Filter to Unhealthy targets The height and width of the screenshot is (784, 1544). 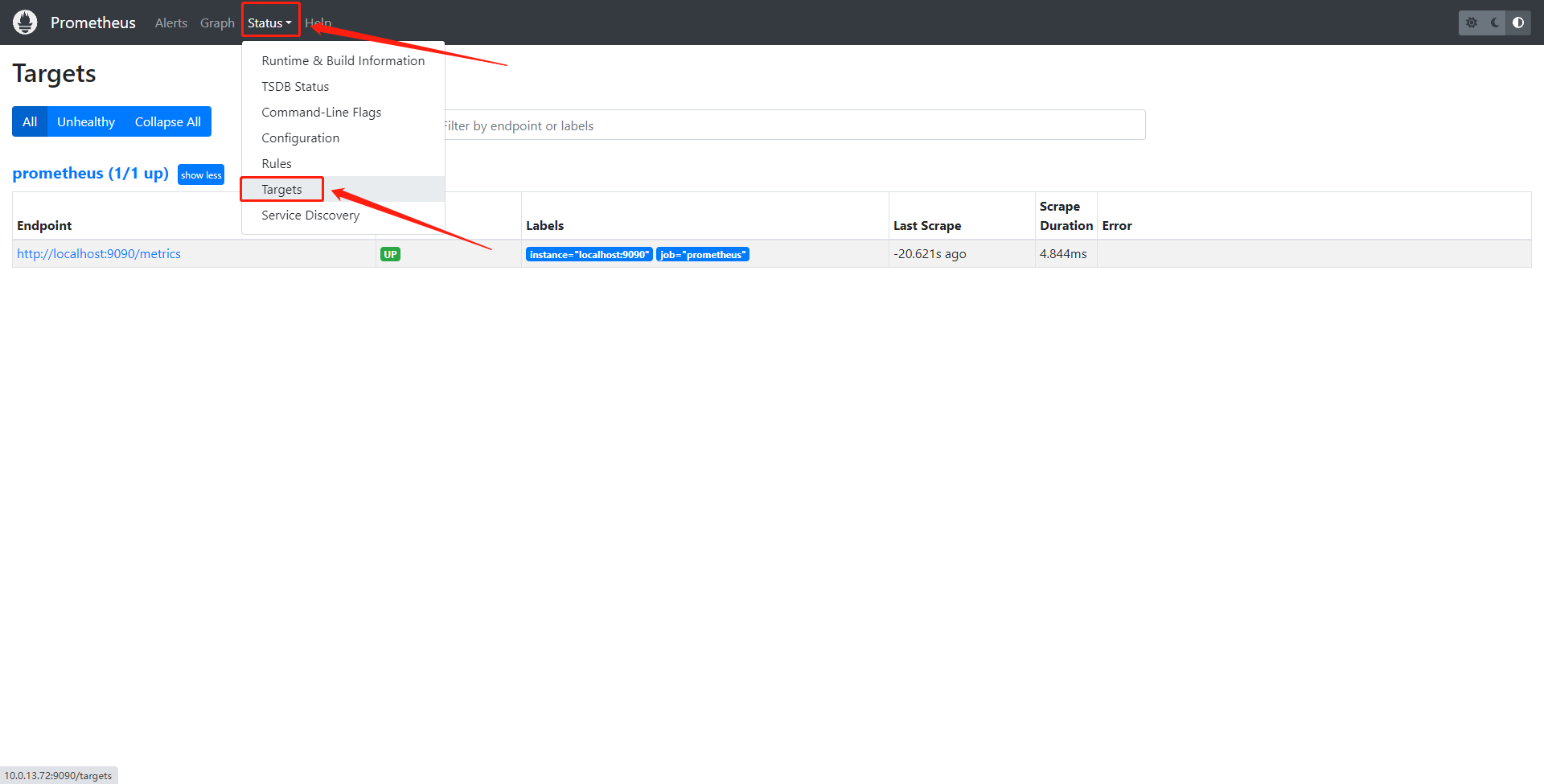[x=86, y=121]
